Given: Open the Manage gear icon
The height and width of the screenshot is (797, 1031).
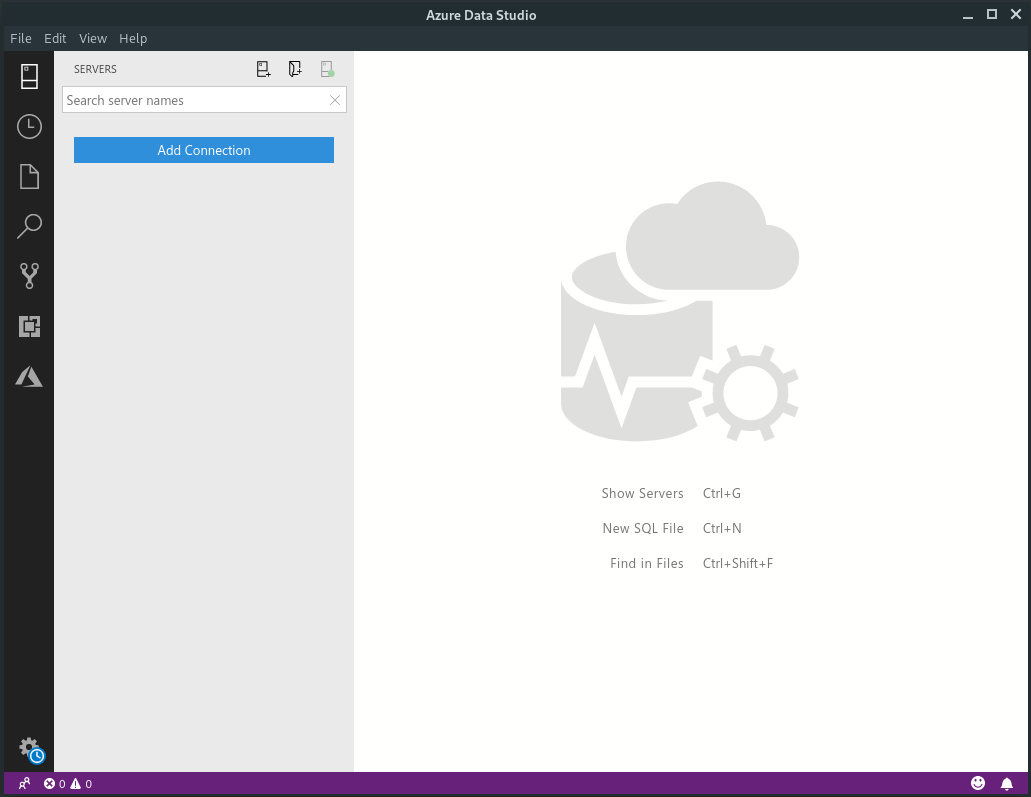Looking at the screenshot, I should tap(30, 750).
